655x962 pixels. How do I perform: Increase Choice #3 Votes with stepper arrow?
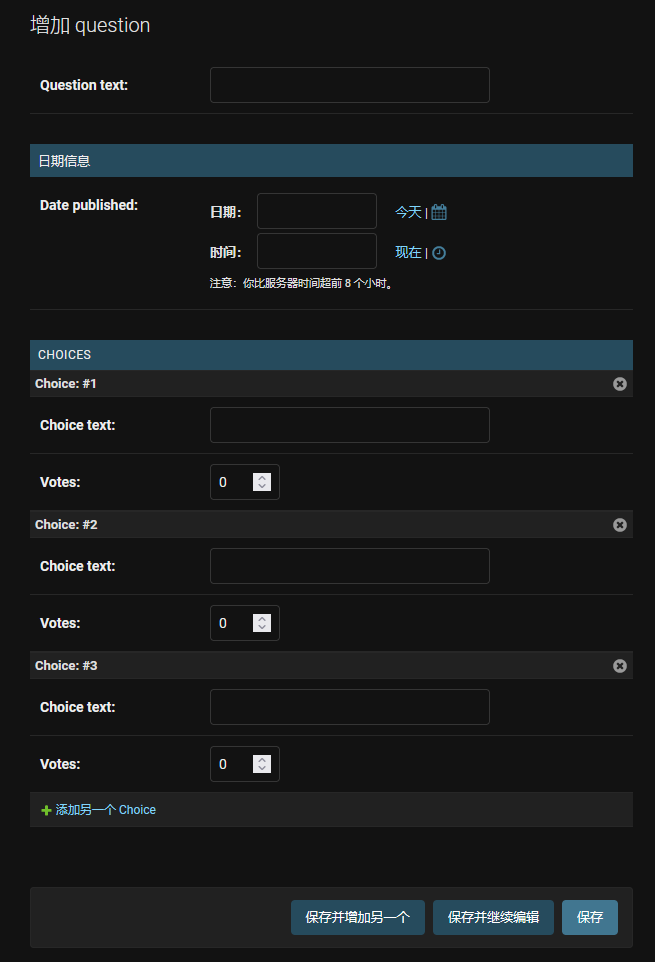[262, 760]
